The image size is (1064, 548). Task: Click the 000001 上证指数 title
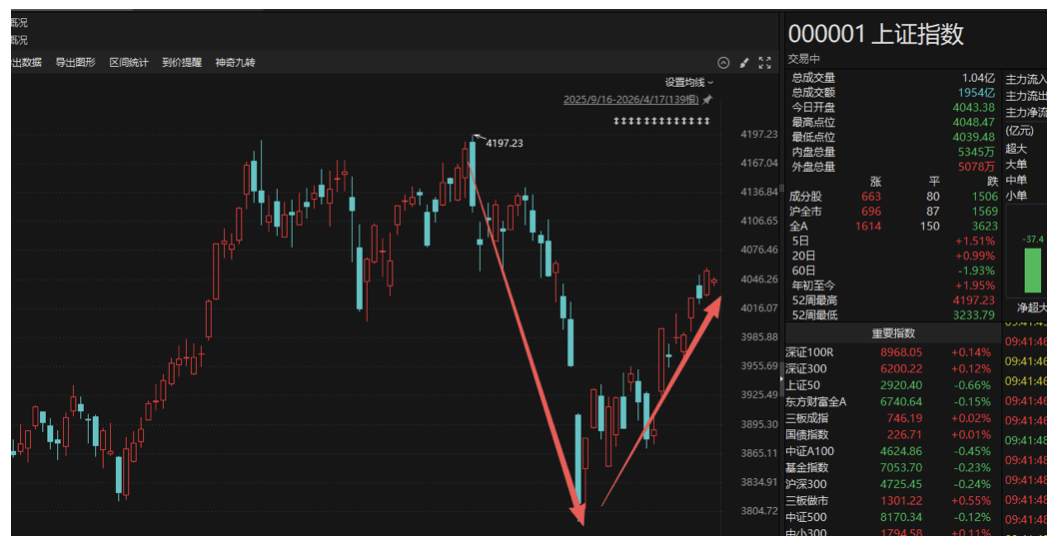point(875,34)
